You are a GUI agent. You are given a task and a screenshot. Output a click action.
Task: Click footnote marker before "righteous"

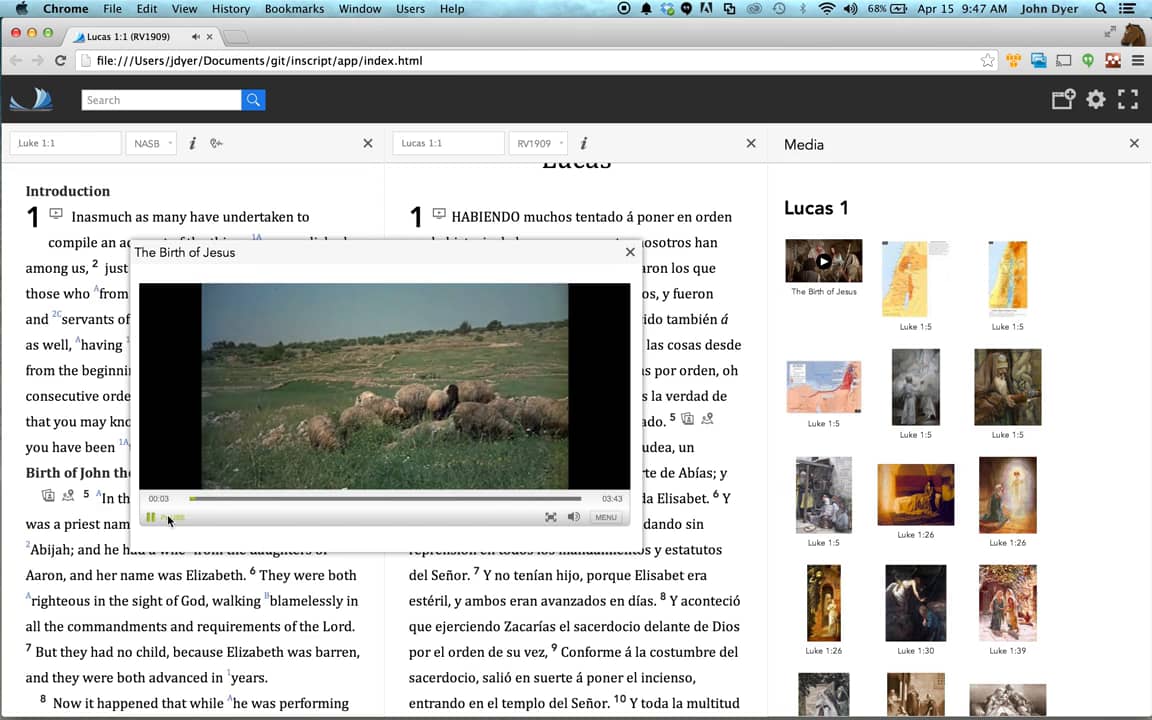(x=28, y=596)
